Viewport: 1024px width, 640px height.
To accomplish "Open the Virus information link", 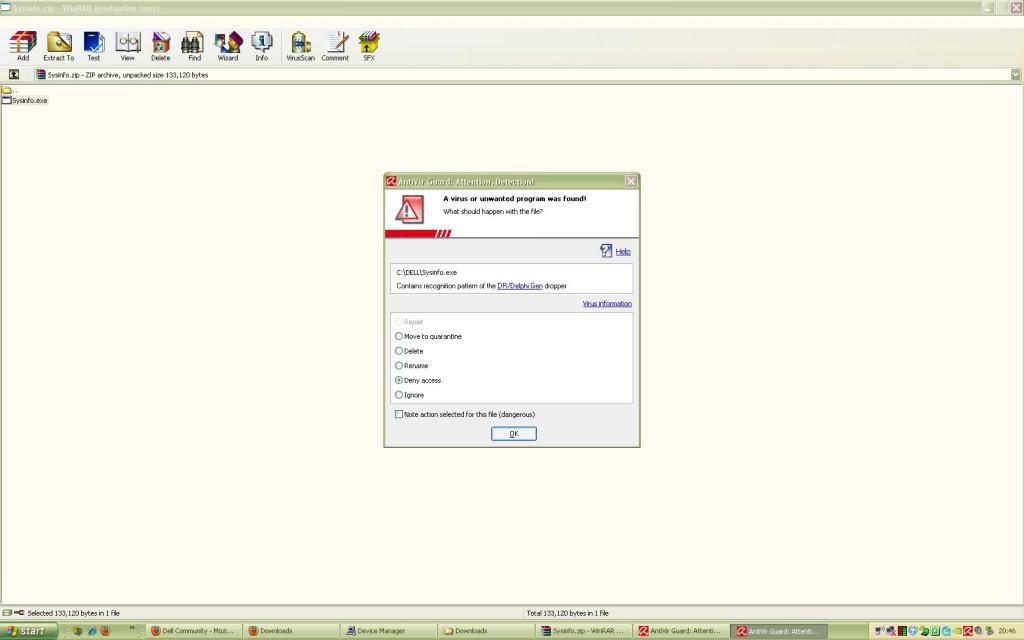I will click(607, 304).
